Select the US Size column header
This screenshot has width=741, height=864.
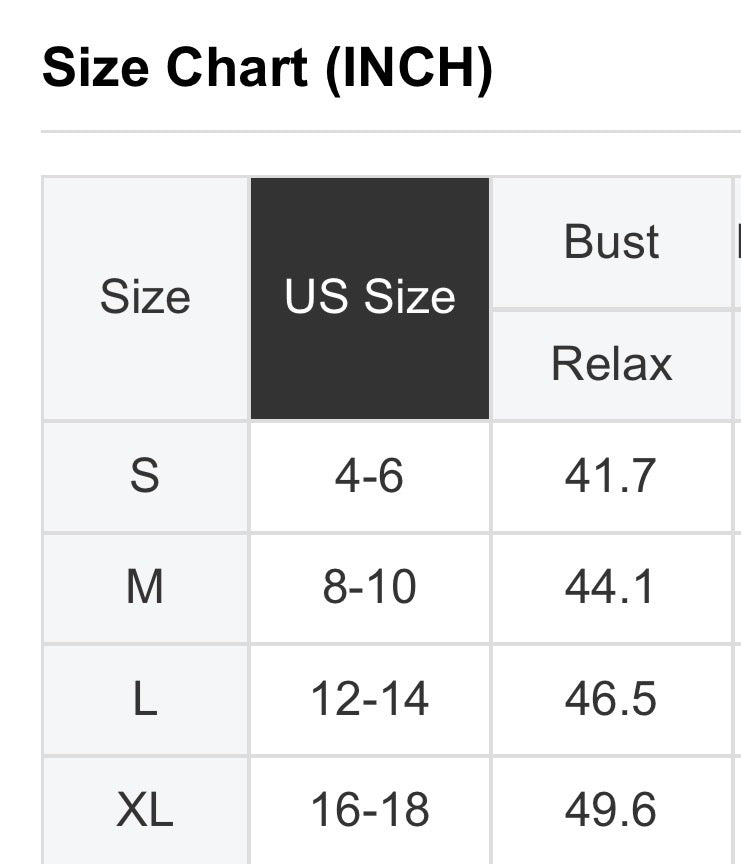point(370,298)
